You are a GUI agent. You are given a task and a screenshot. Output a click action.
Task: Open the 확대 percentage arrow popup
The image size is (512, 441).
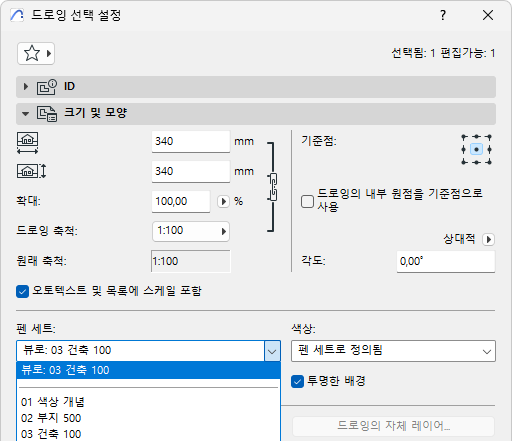(x=223, y=201)
